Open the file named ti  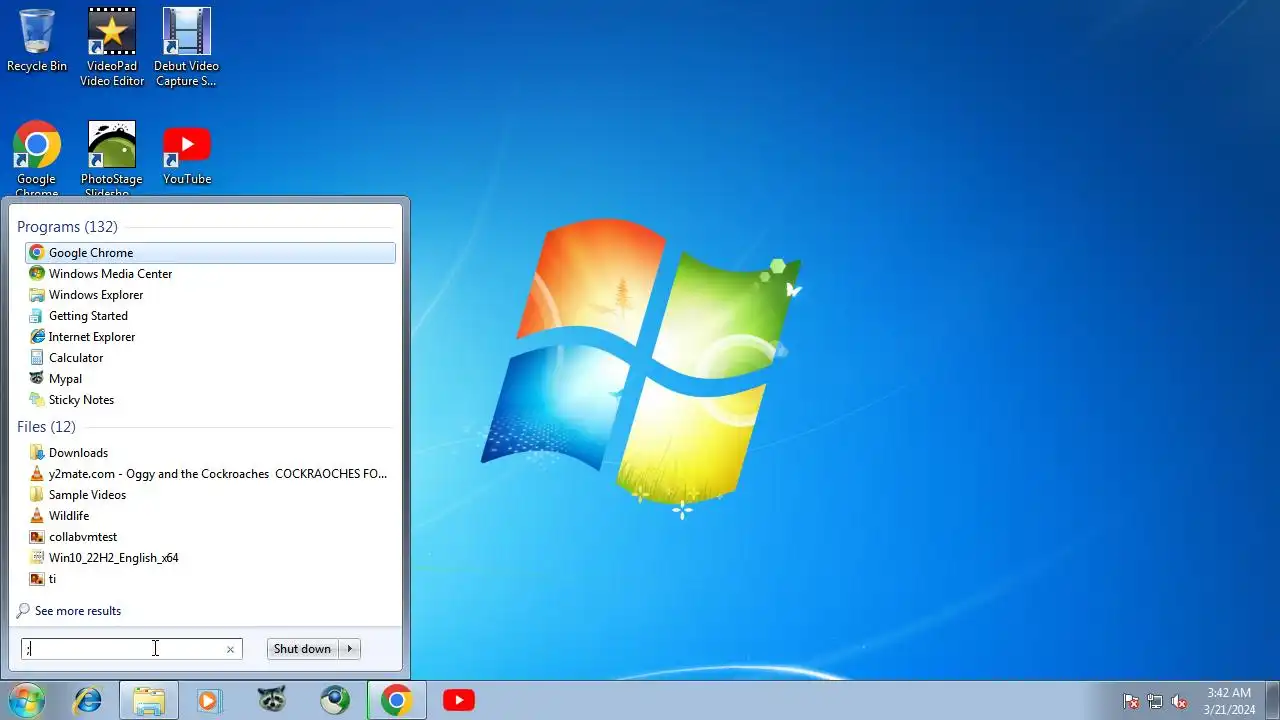[x=210, y=579]
